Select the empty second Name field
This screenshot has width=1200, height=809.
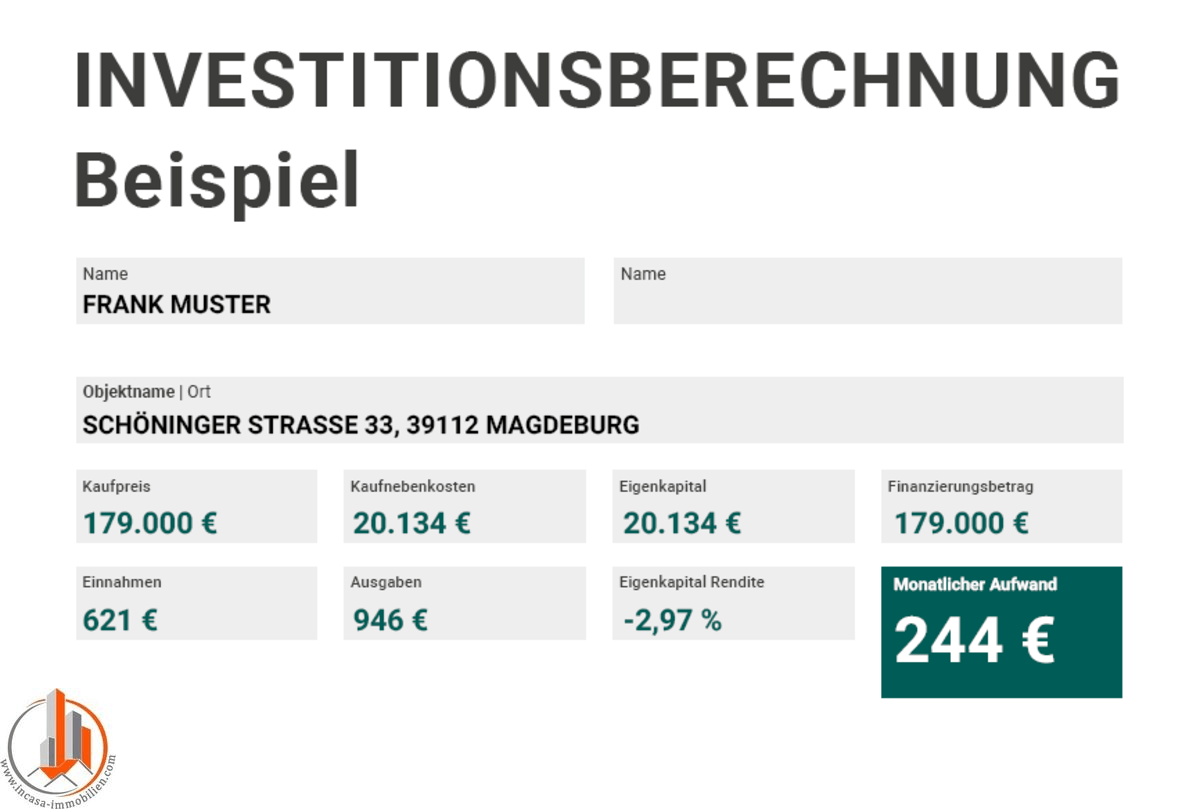(x=867, y=291)
